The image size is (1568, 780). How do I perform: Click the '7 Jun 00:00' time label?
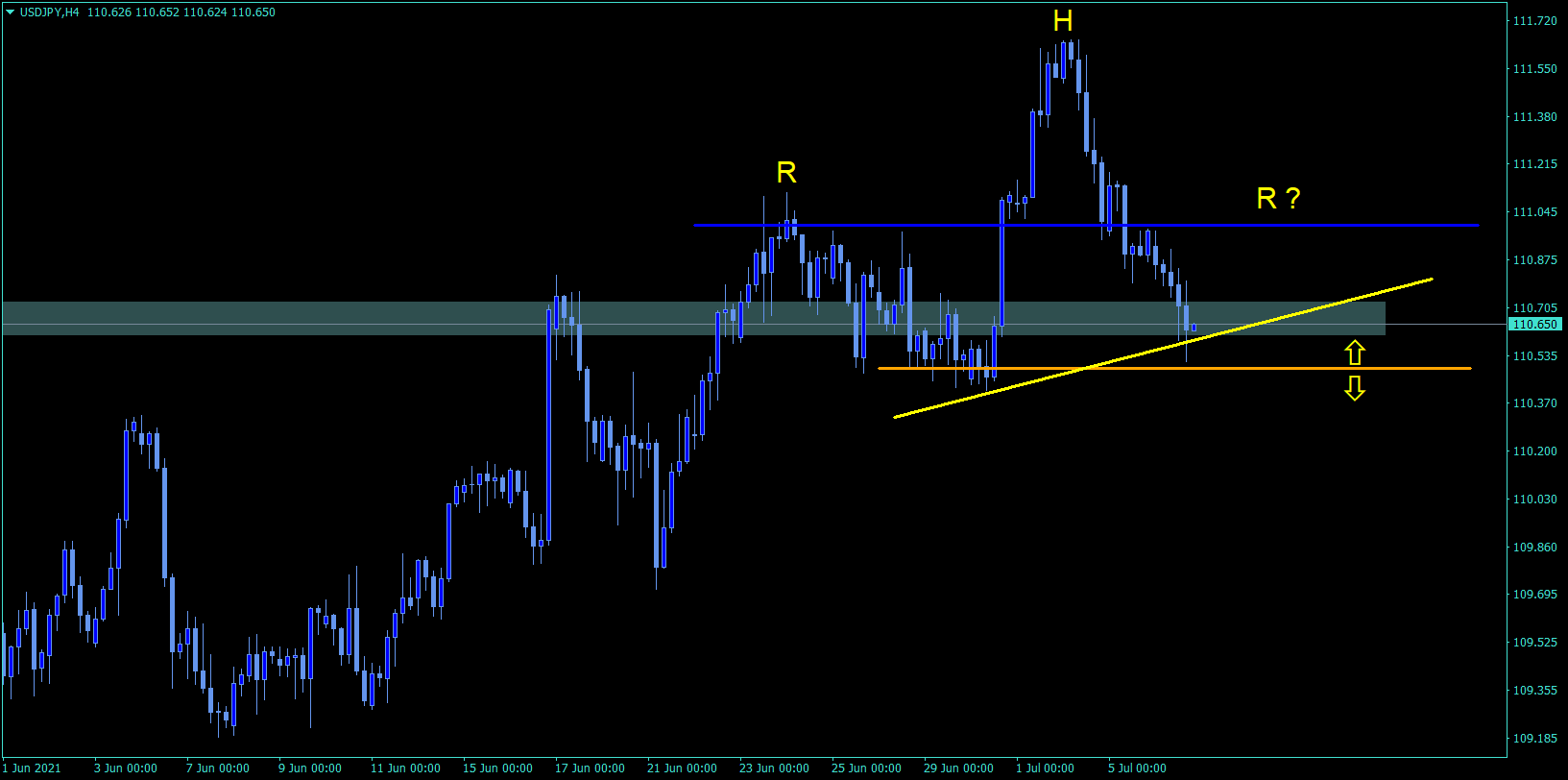click(218, 768)
